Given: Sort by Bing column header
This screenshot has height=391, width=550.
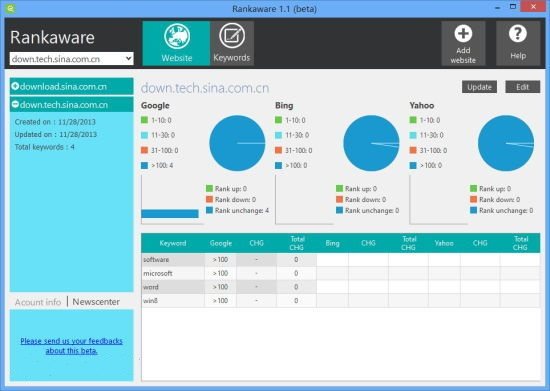Looking at the screenshot, I should (x=332, y=243).
